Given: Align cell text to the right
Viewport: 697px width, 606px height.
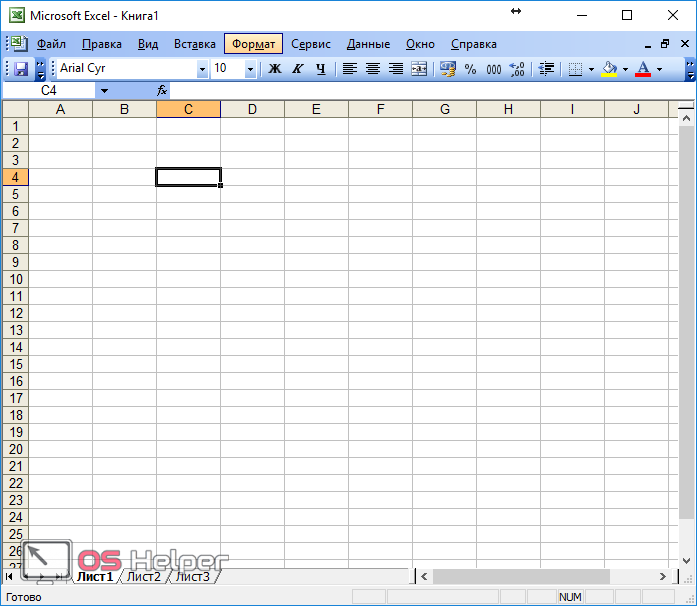Looking at the screenshot, I should click(x=396, y=69).
